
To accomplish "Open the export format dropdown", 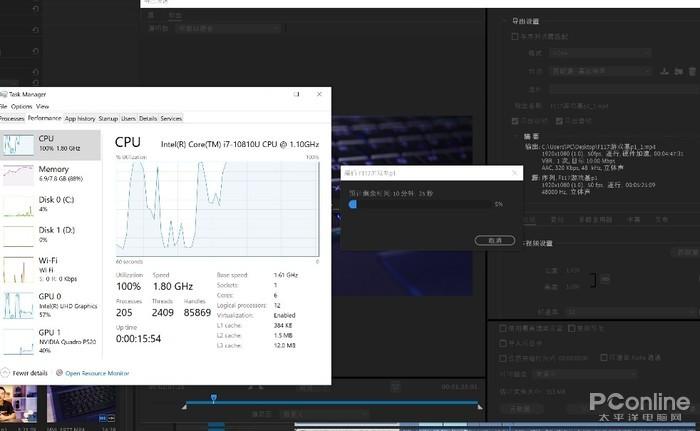I will click(600, 53).
